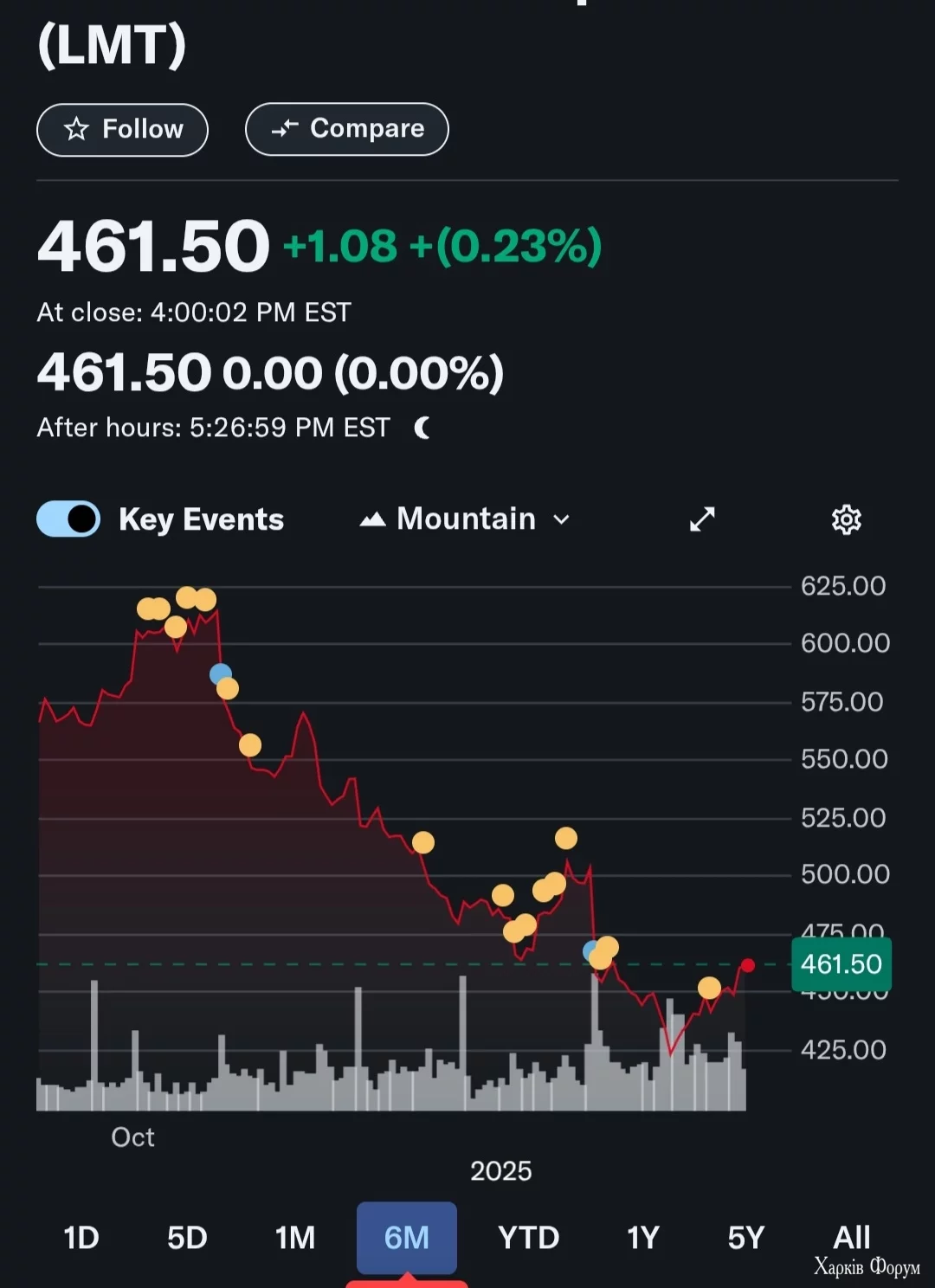Screen dimensions: 935x1288
Task: Select the 1D time range
Action: [x=81, y=1238]
